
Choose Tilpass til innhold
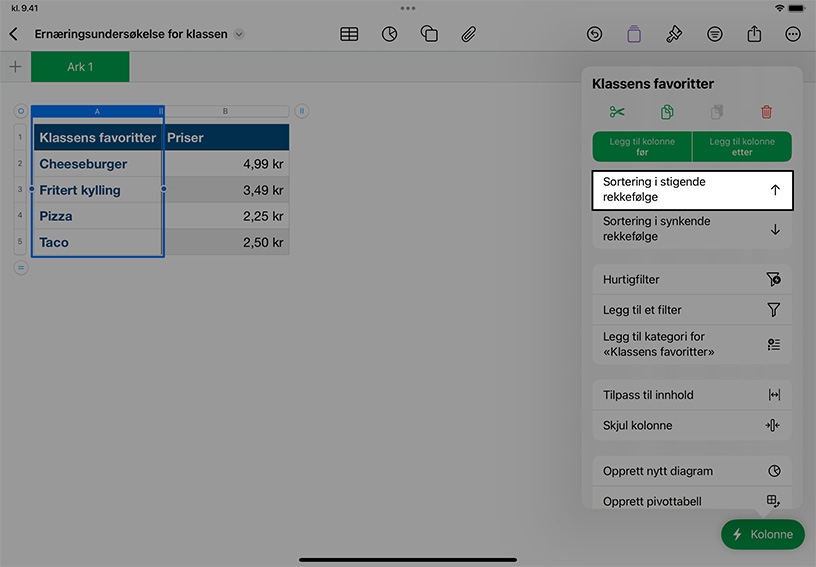tap(692, 395)
